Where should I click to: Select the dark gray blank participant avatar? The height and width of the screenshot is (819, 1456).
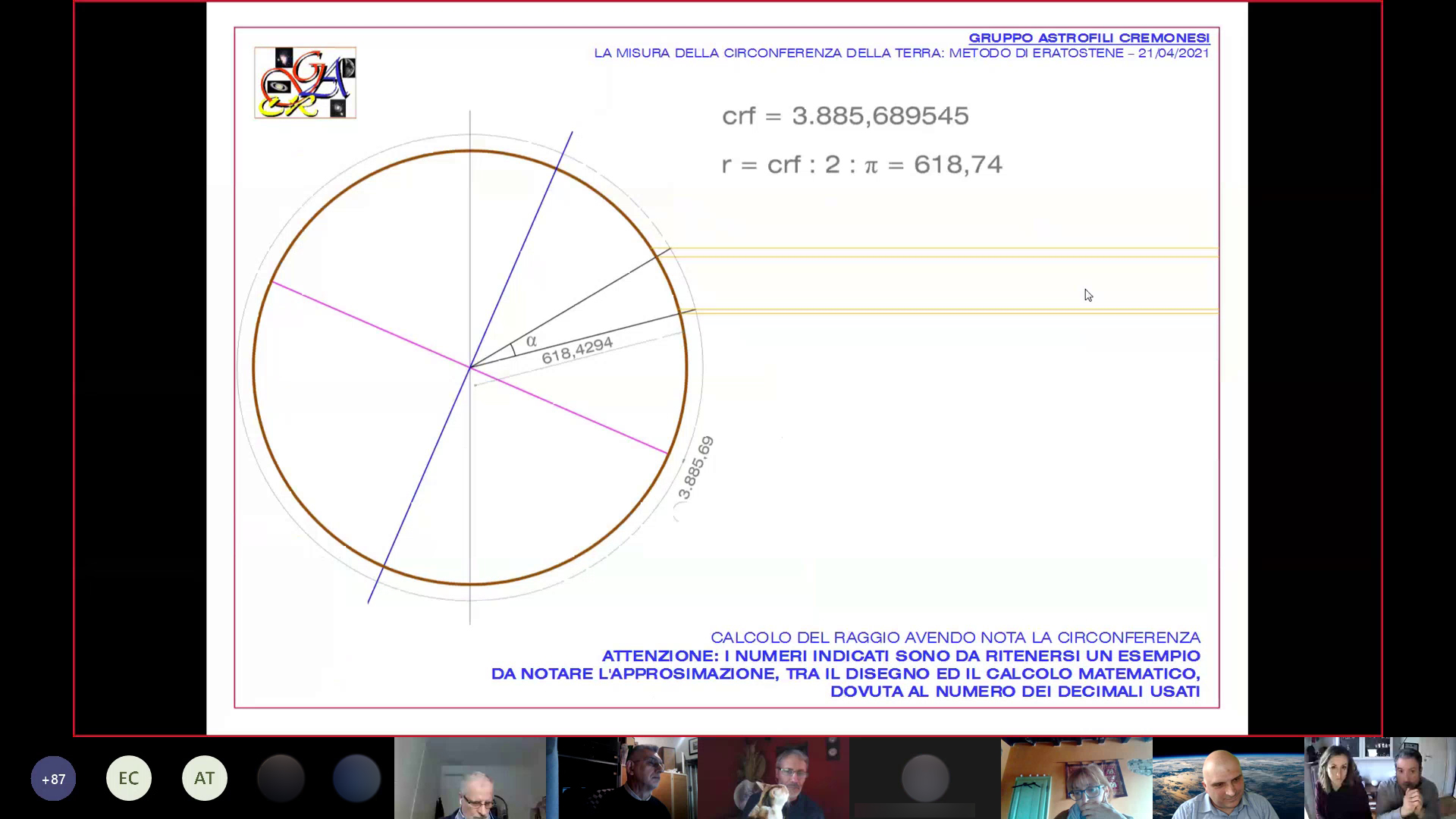pyautogui.click(x=281, y=778)
